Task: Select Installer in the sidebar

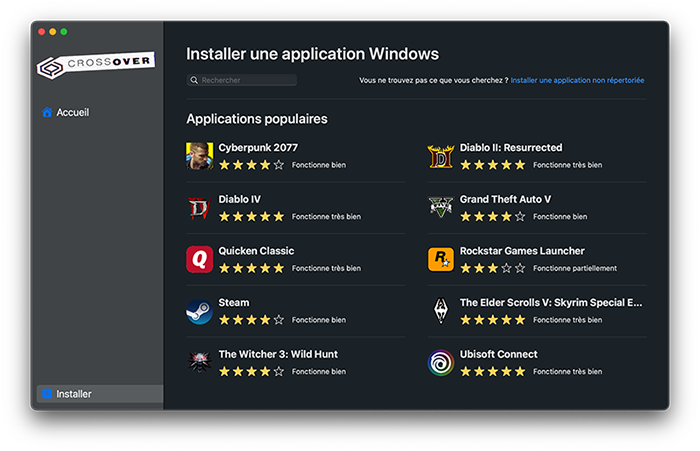Action: click(100, 394)
